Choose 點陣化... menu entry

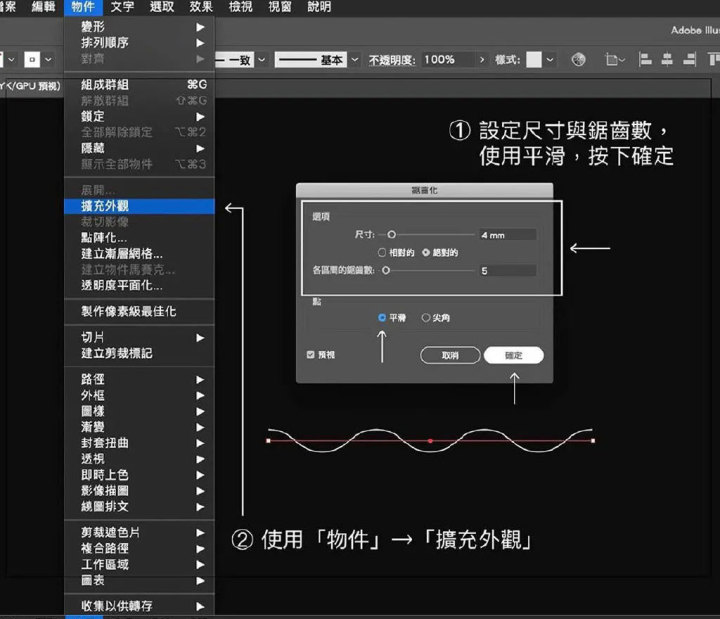(140, 238)
